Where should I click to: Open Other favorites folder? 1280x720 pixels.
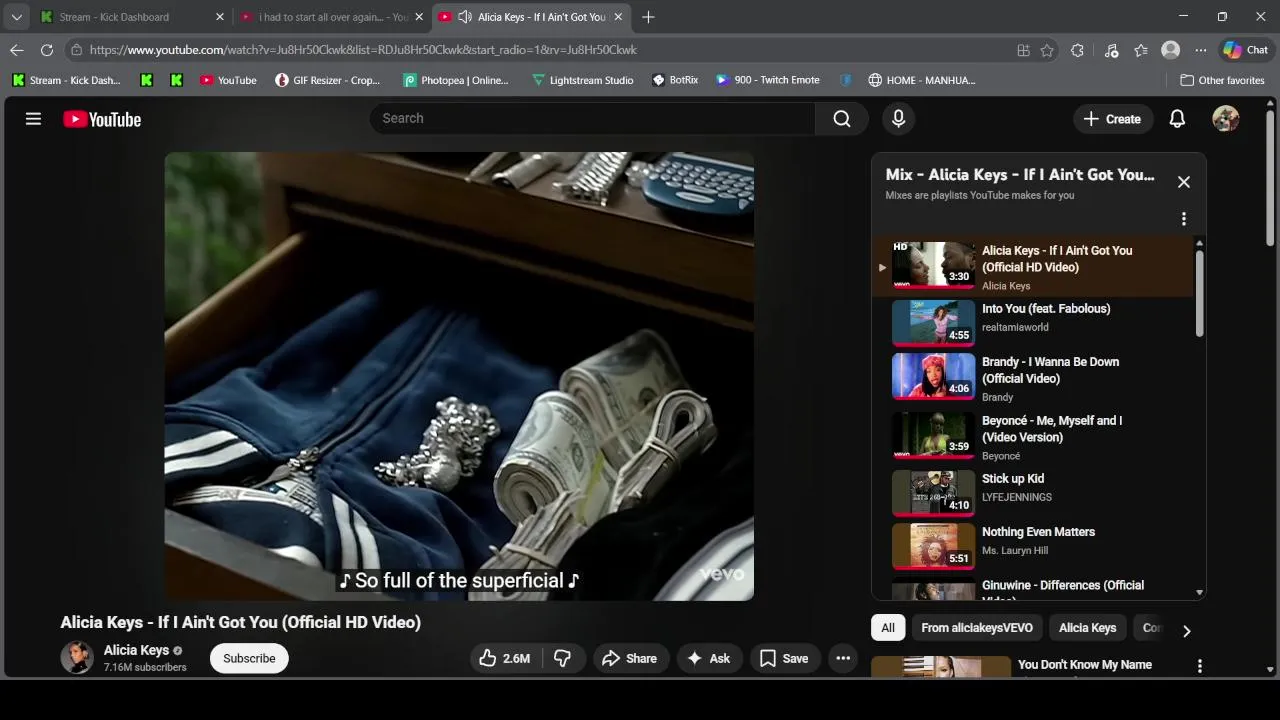point(1222,80)
